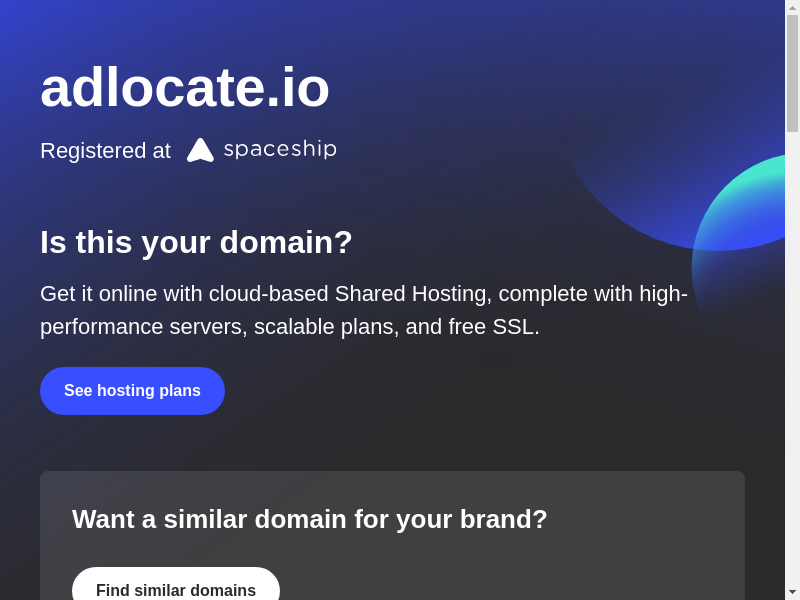The height and width of the screenshot is (600, 800).
Task: Click the spaceship wordmark text
Action: pos(280,149)
